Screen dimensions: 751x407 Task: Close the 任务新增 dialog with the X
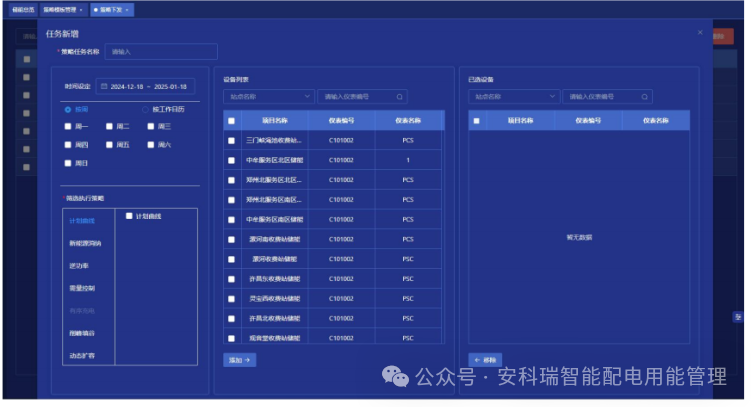700,33
